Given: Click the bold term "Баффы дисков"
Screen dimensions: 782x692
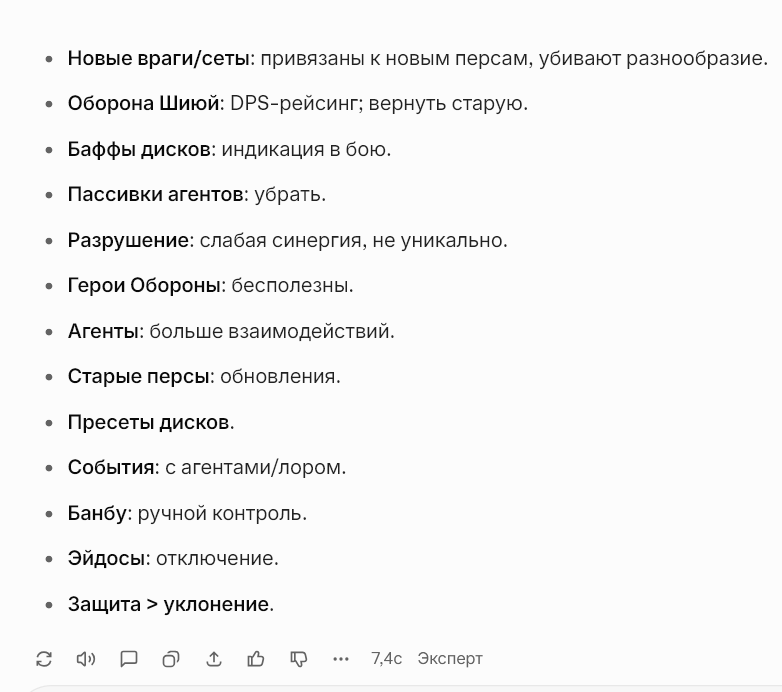Looking at the screenshot, I should (x=139, y=149).
